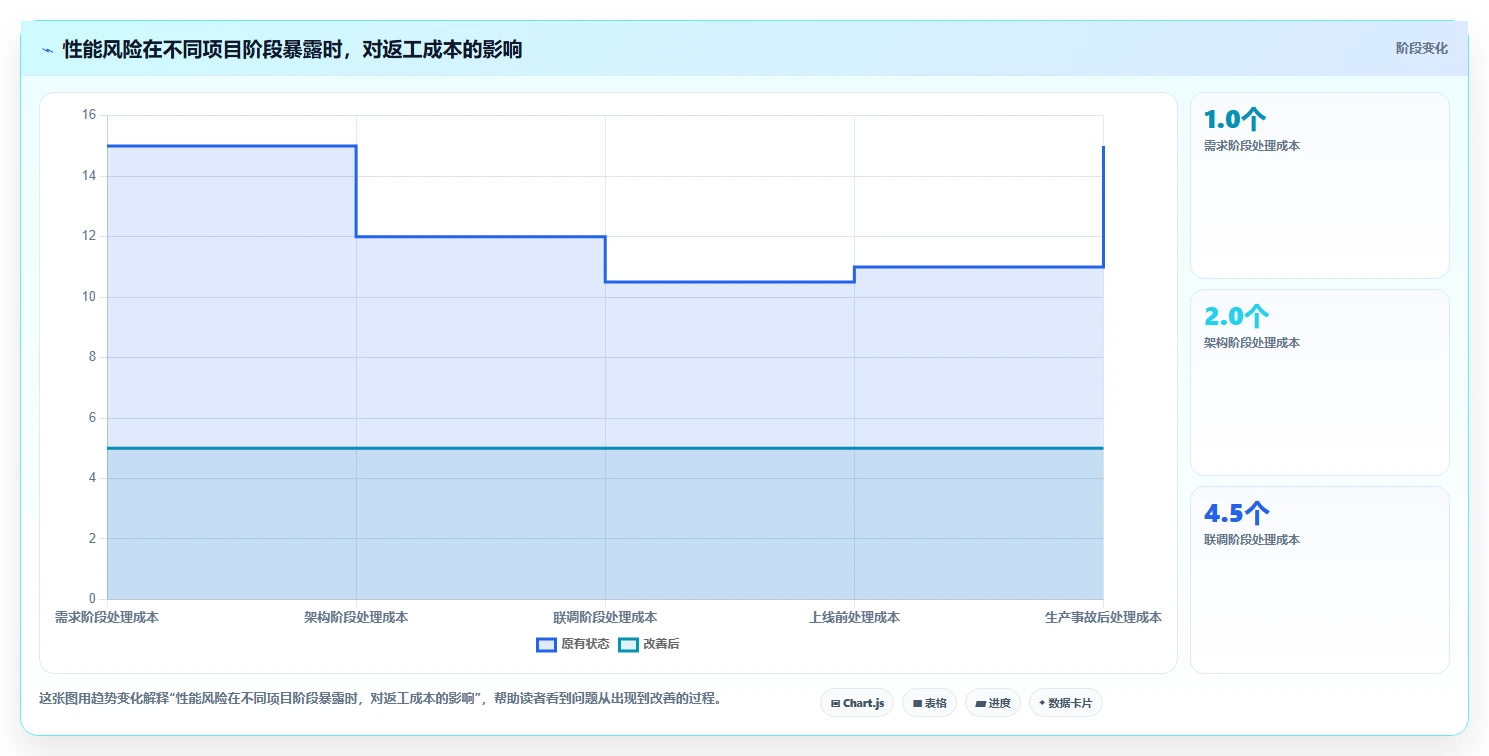Toggle the 改善后 legend item
Image resolution: width=1489 pixels, height=756 pixels.
[648, 644]
